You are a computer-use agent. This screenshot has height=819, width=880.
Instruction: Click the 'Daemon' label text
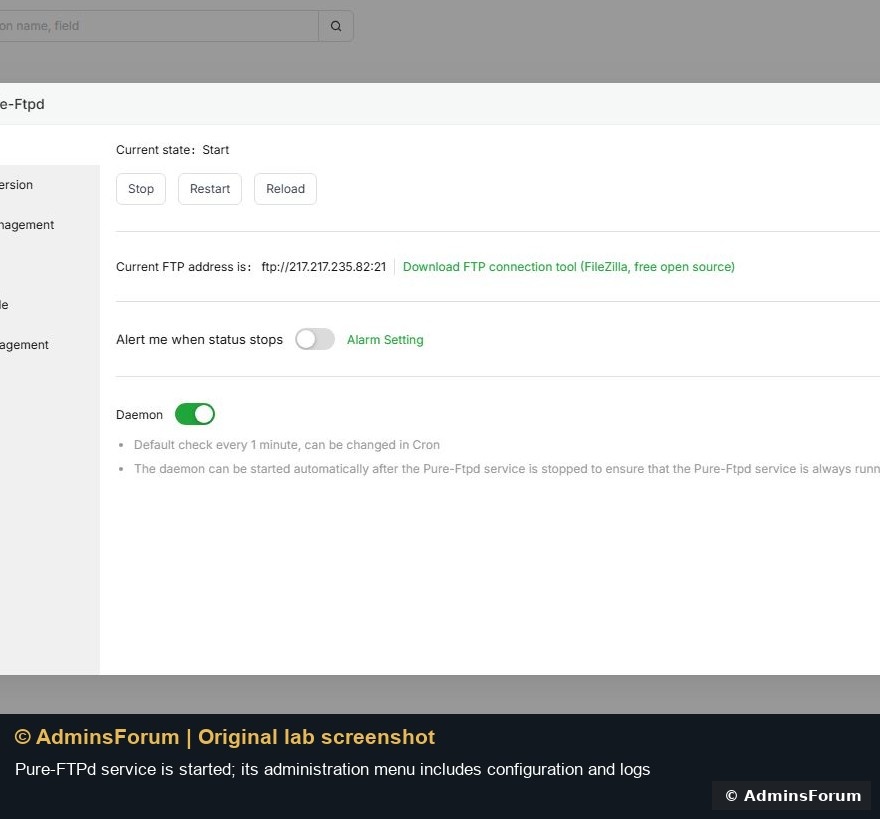pyautogui.click(x=139, y=415)
